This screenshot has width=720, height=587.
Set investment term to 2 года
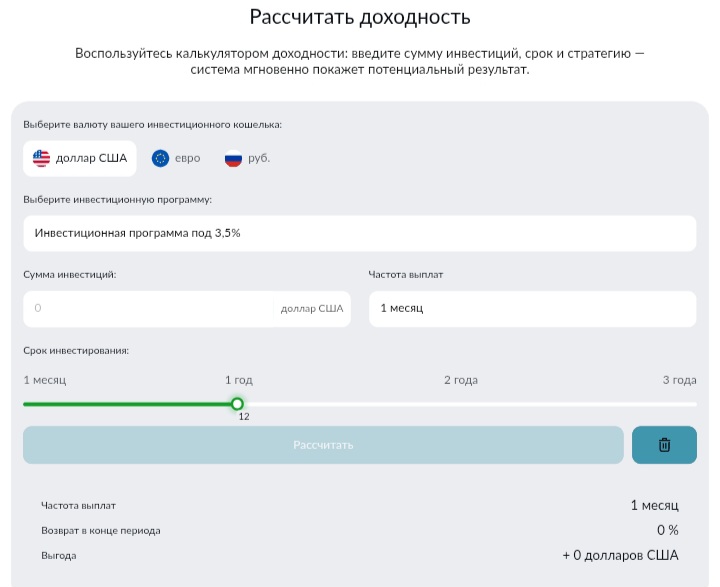point(461,380)
